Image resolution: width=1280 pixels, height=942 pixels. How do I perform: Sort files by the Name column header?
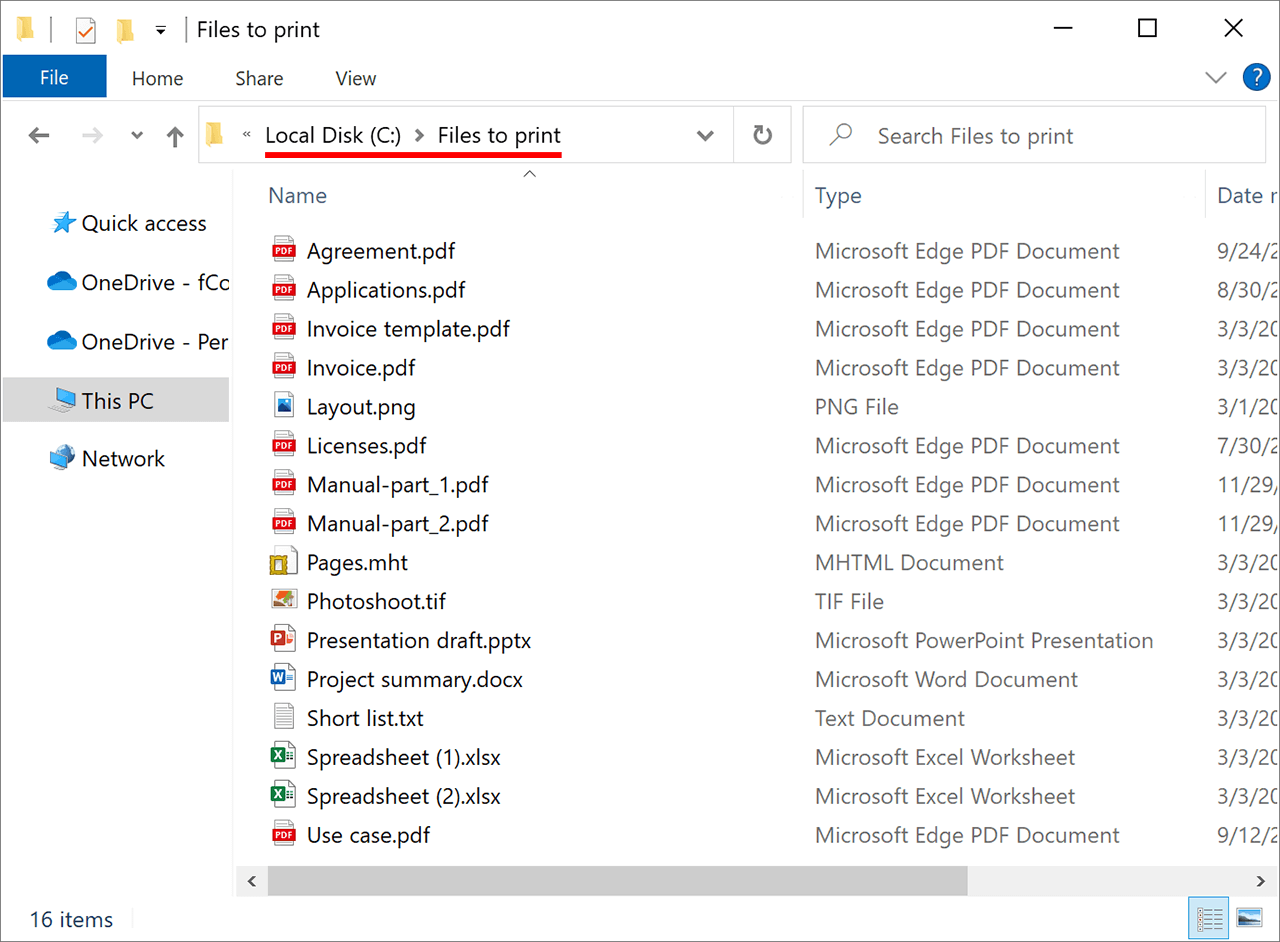(297, 195)
